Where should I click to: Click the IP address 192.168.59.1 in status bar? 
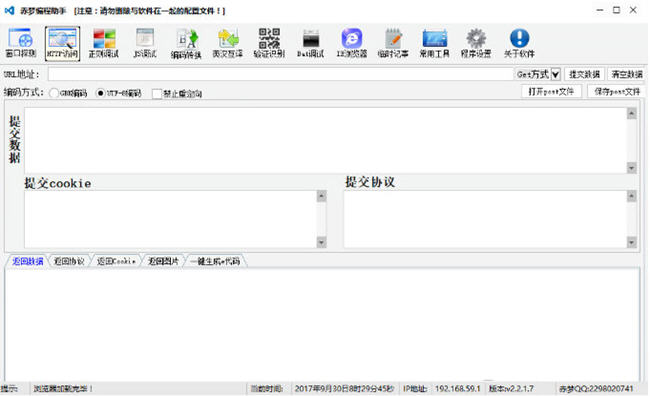click(x=457, y=389)
